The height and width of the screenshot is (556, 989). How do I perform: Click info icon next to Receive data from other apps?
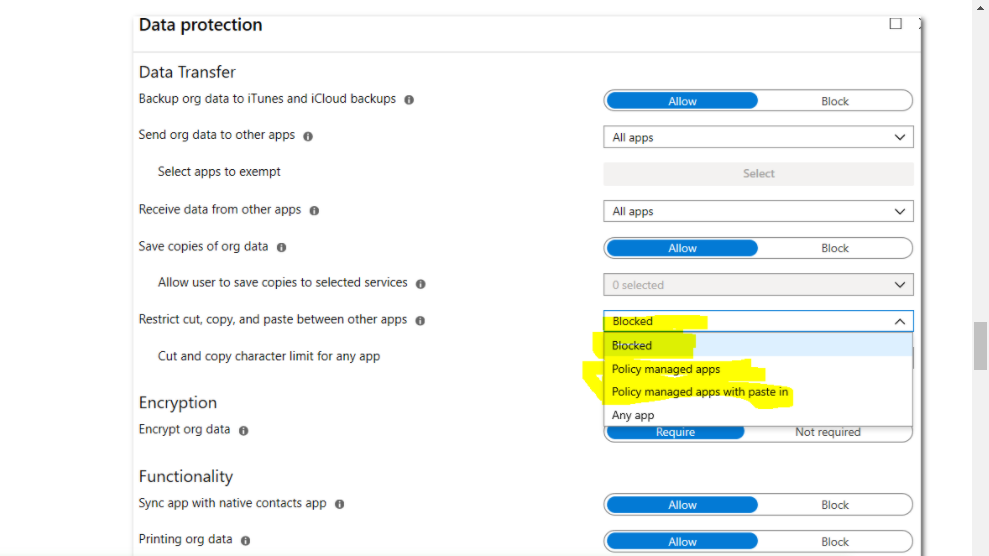[314, 211]
